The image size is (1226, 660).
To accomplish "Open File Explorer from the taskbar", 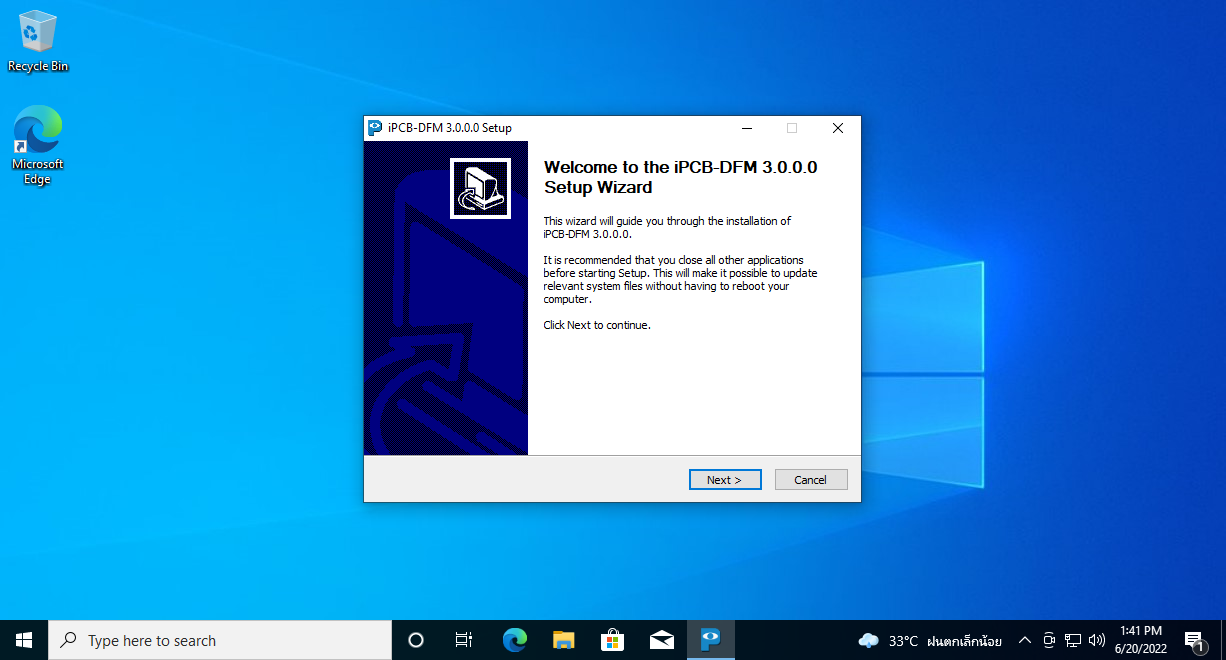I will [564, 640].
